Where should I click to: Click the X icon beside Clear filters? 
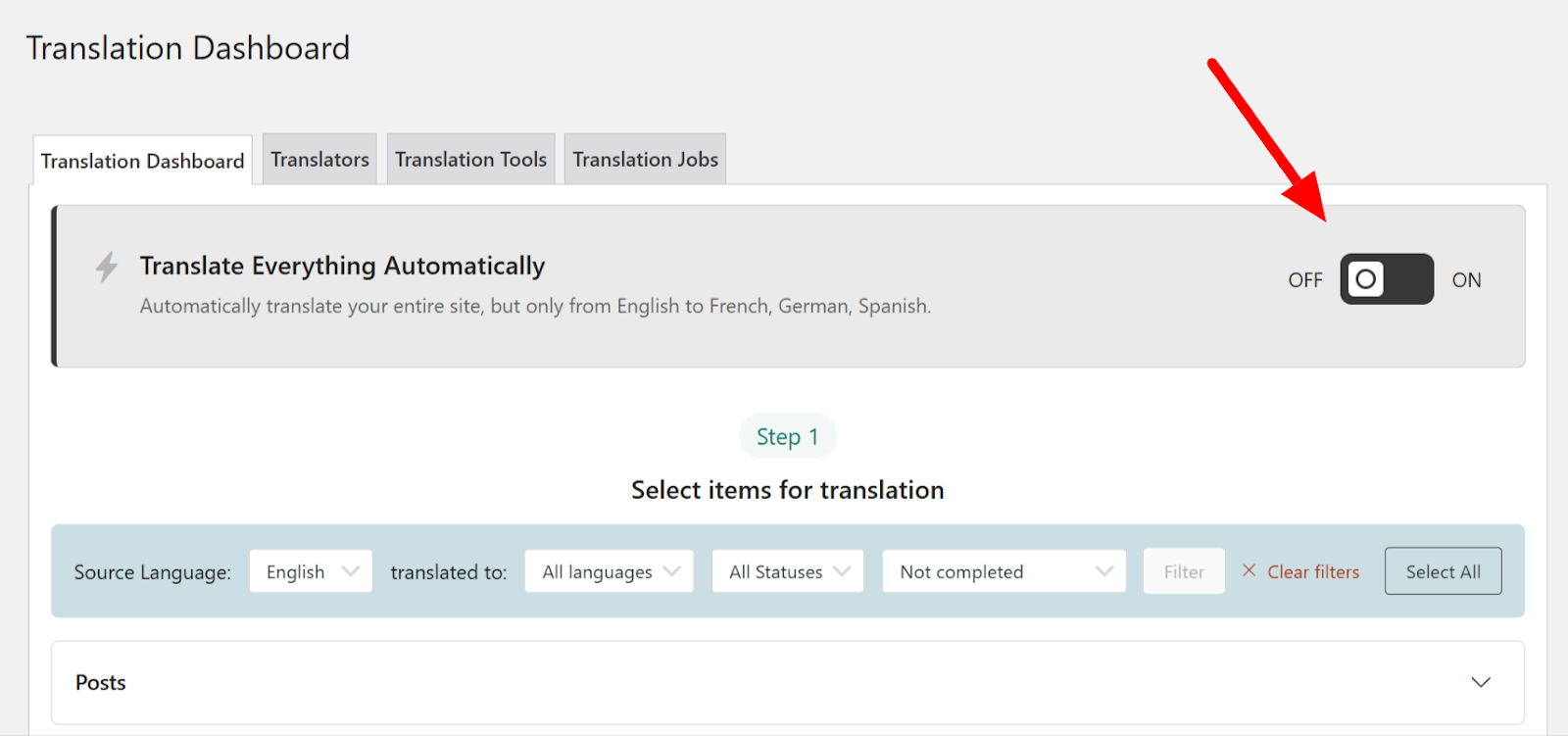[1249, 570]
